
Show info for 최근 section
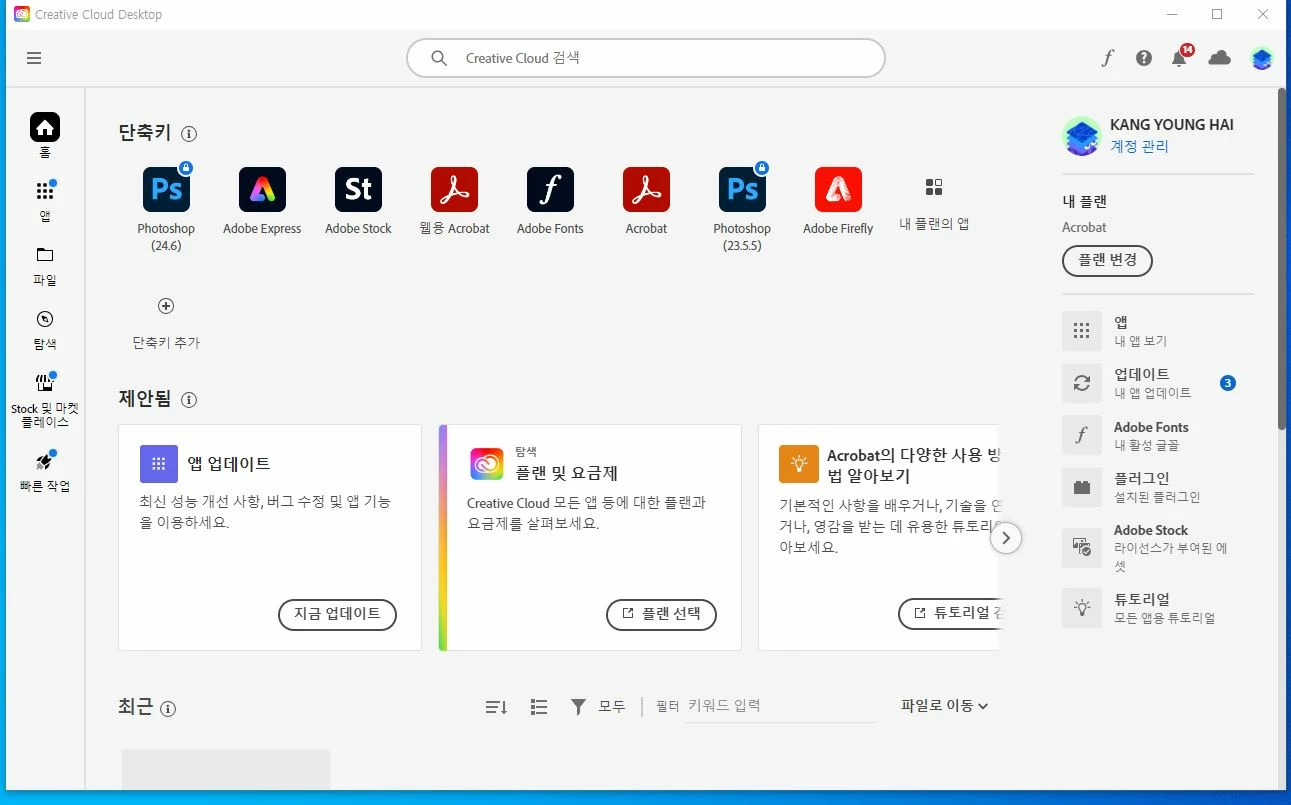coord(168,709)
